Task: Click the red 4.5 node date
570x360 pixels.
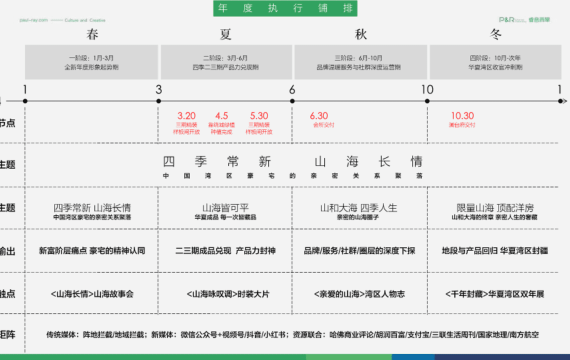Action: click(221, 116)
